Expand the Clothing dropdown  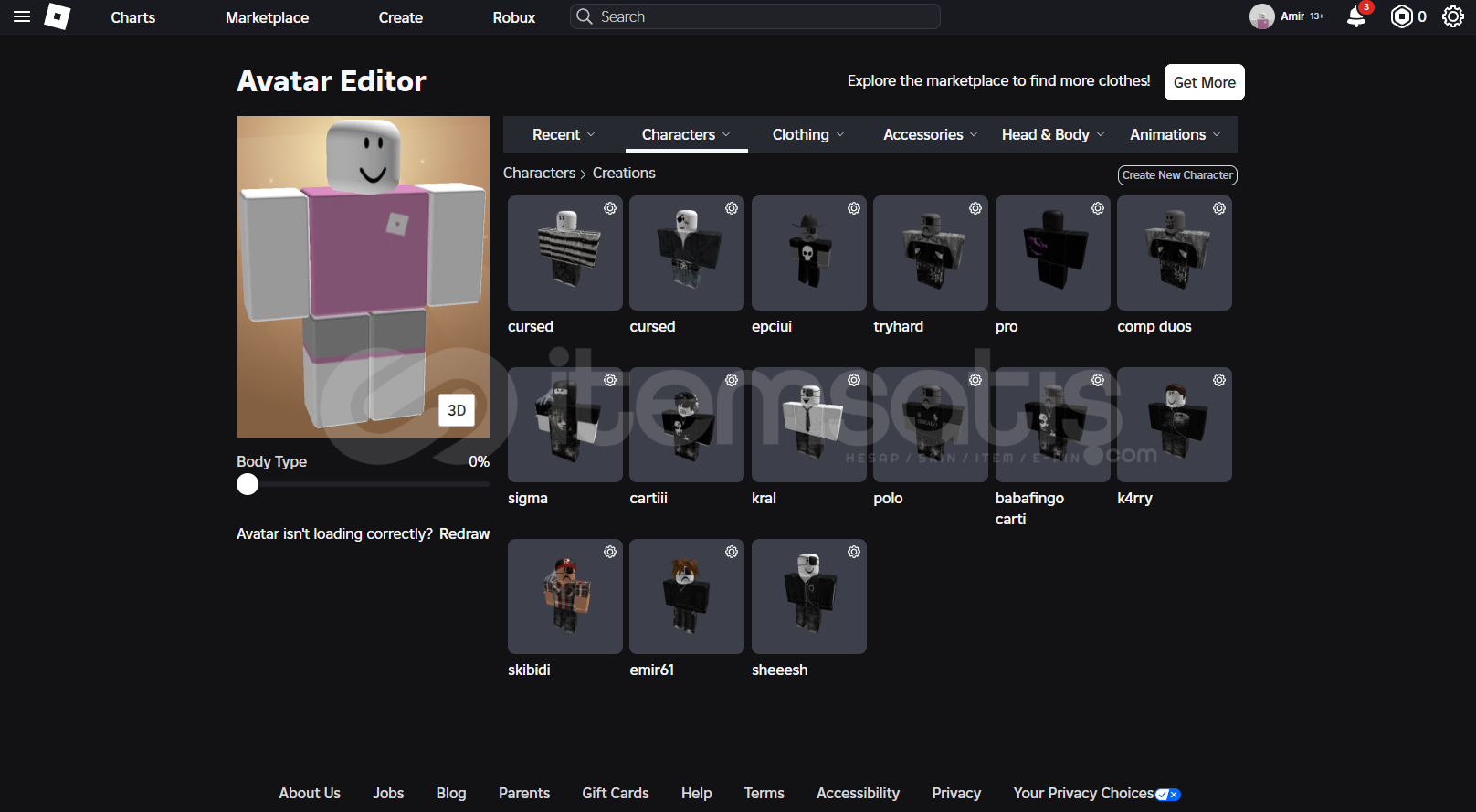pos(808,134)
